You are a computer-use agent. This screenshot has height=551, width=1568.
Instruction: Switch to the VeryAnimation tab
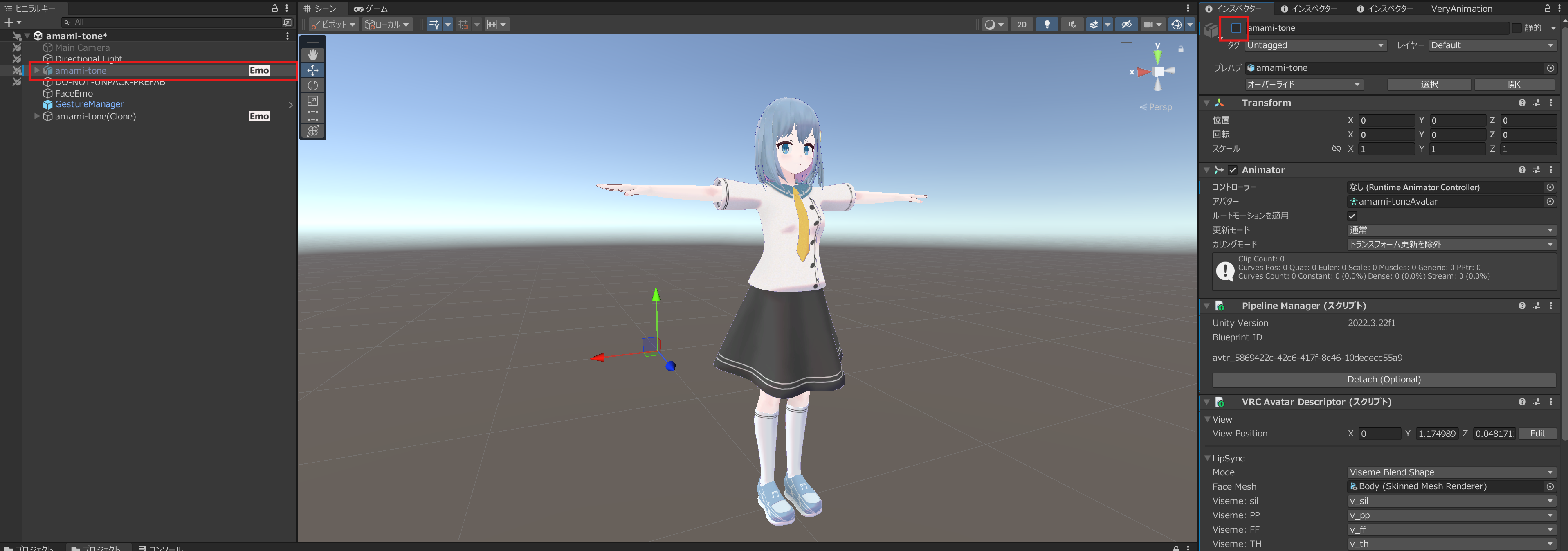pyautogui.click(x=1462, y=9)
